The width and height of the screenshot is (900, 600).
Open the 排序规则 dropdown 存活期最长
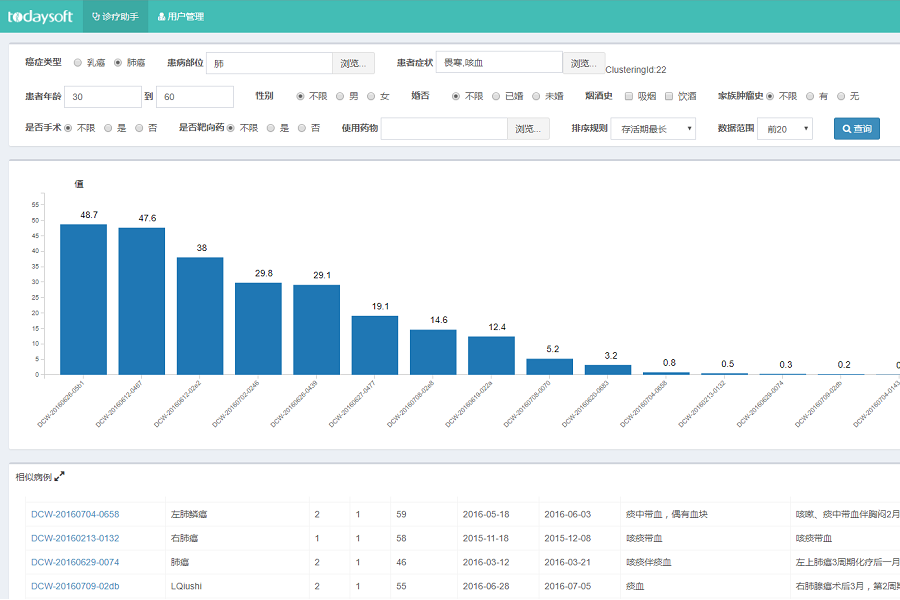tap(653, 129)
